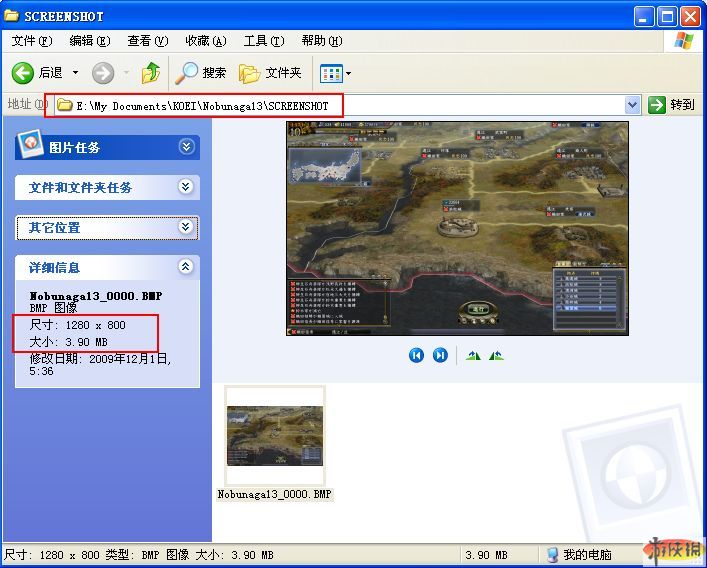Select the Nobunaga13_0000.BMP thumbnail
This screenshot has height=568, width=707.
(275, 436)
